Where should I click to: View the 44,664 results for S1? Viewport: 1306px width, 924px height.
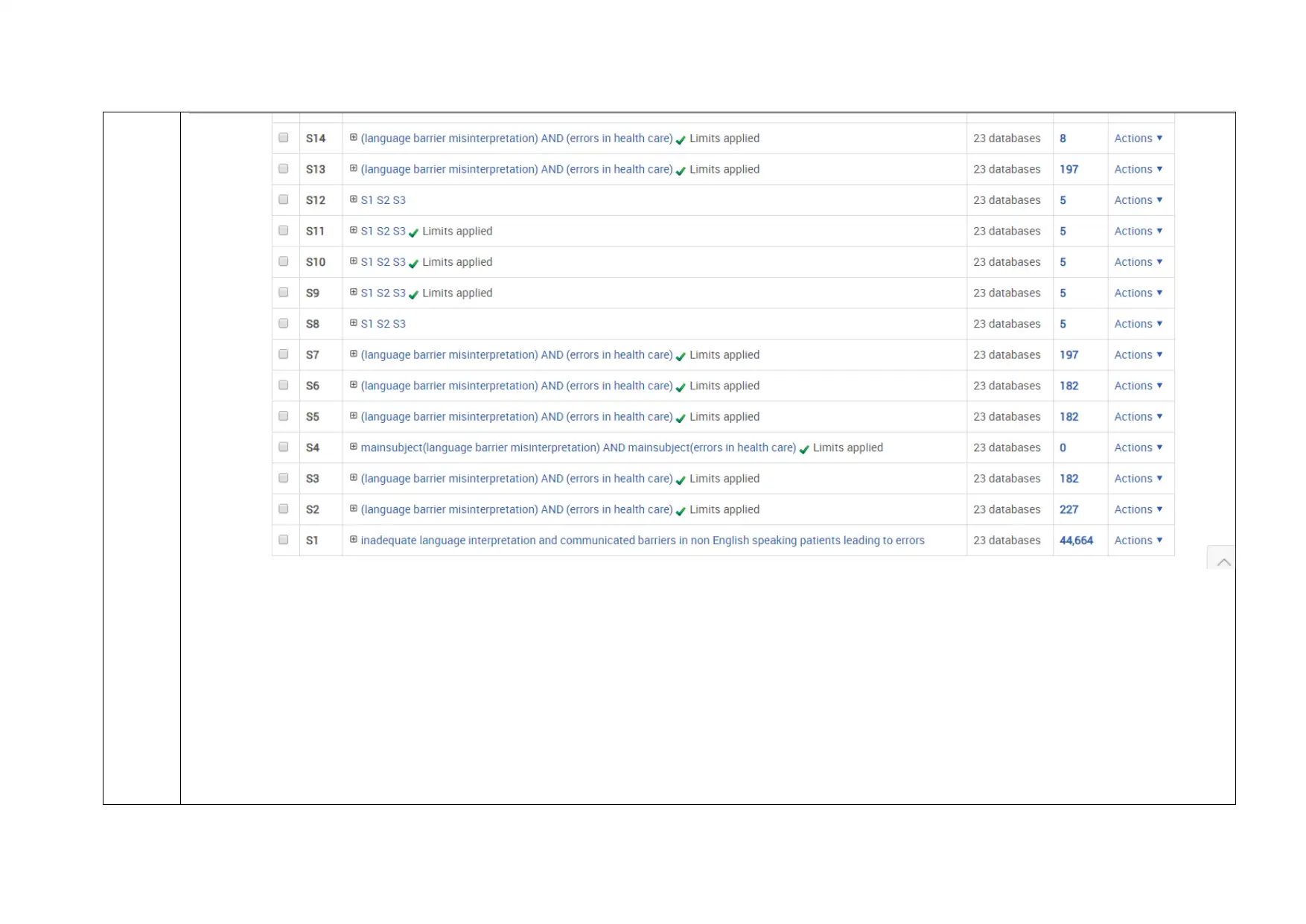click(x=1076, y=541)
